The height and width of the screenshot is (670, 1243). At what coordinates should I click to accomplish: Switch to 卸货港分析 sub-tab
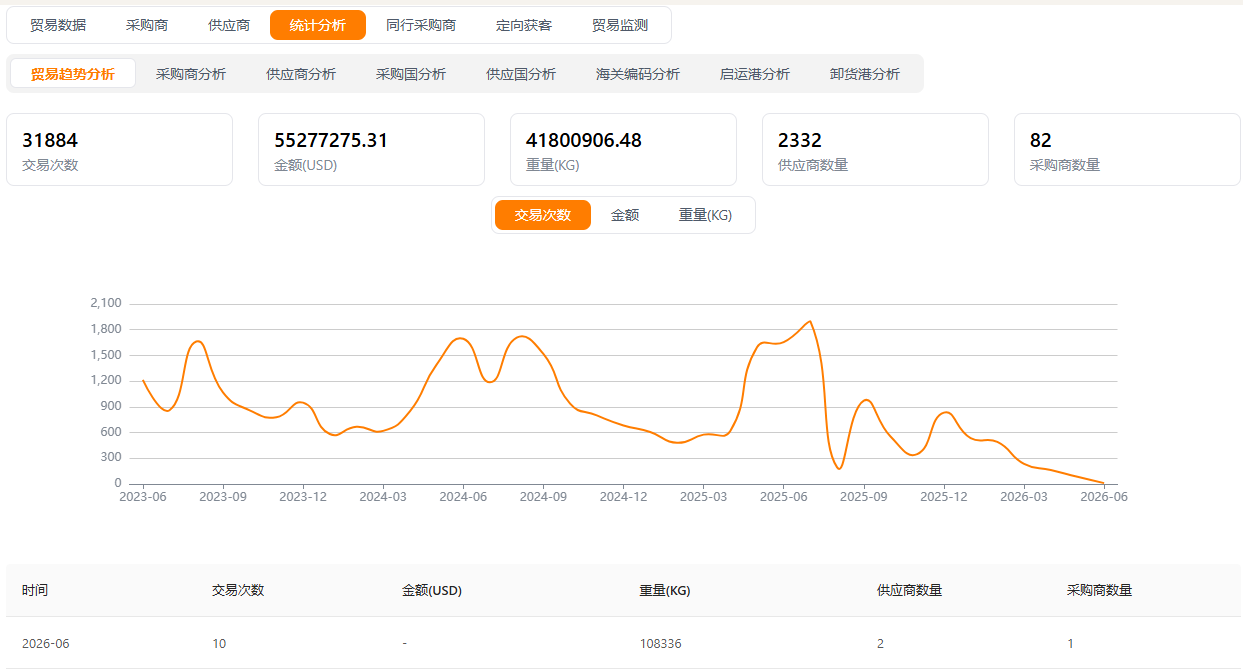point(865,74)
